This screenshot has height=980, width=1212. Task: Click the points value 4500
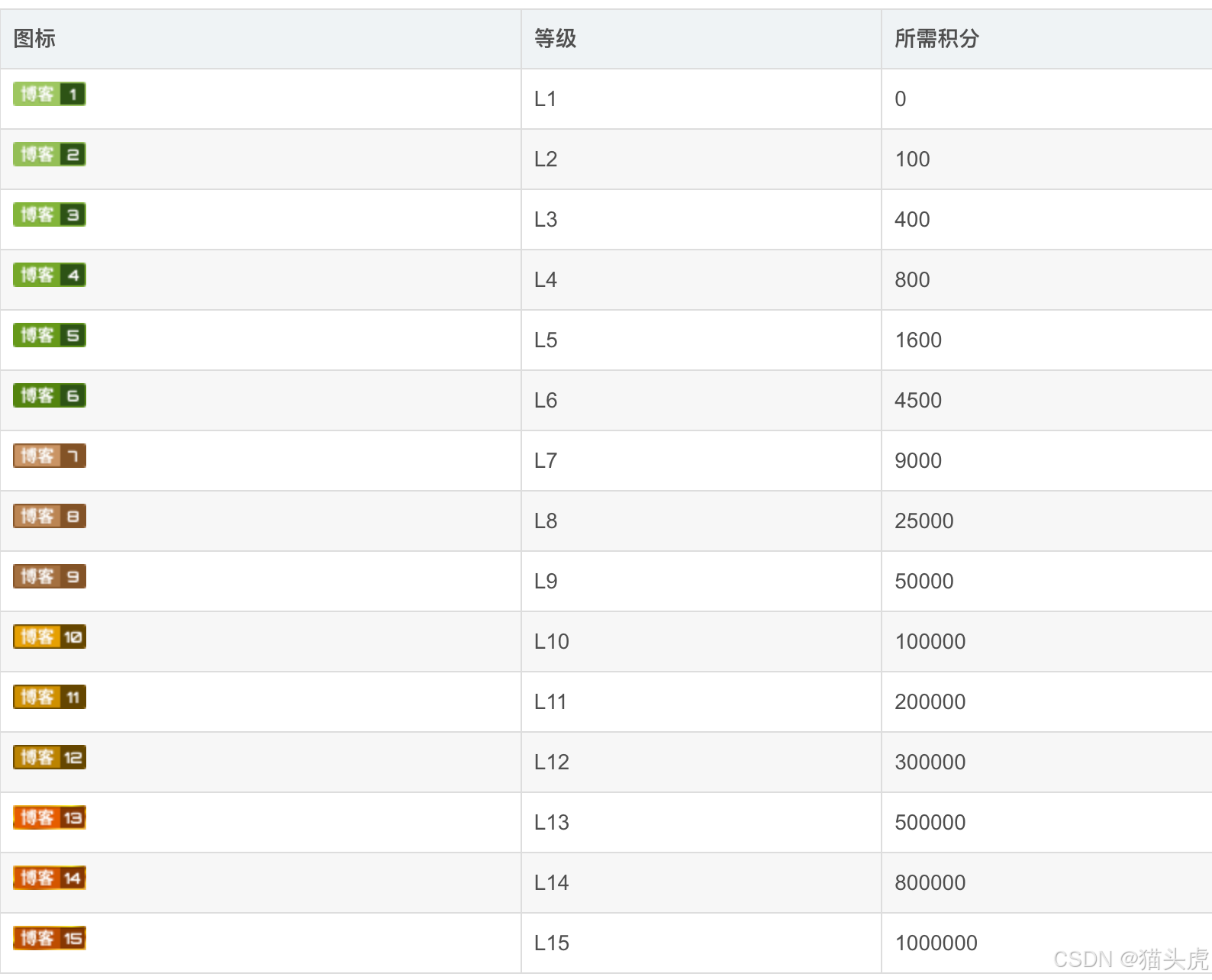coord(918,400)
